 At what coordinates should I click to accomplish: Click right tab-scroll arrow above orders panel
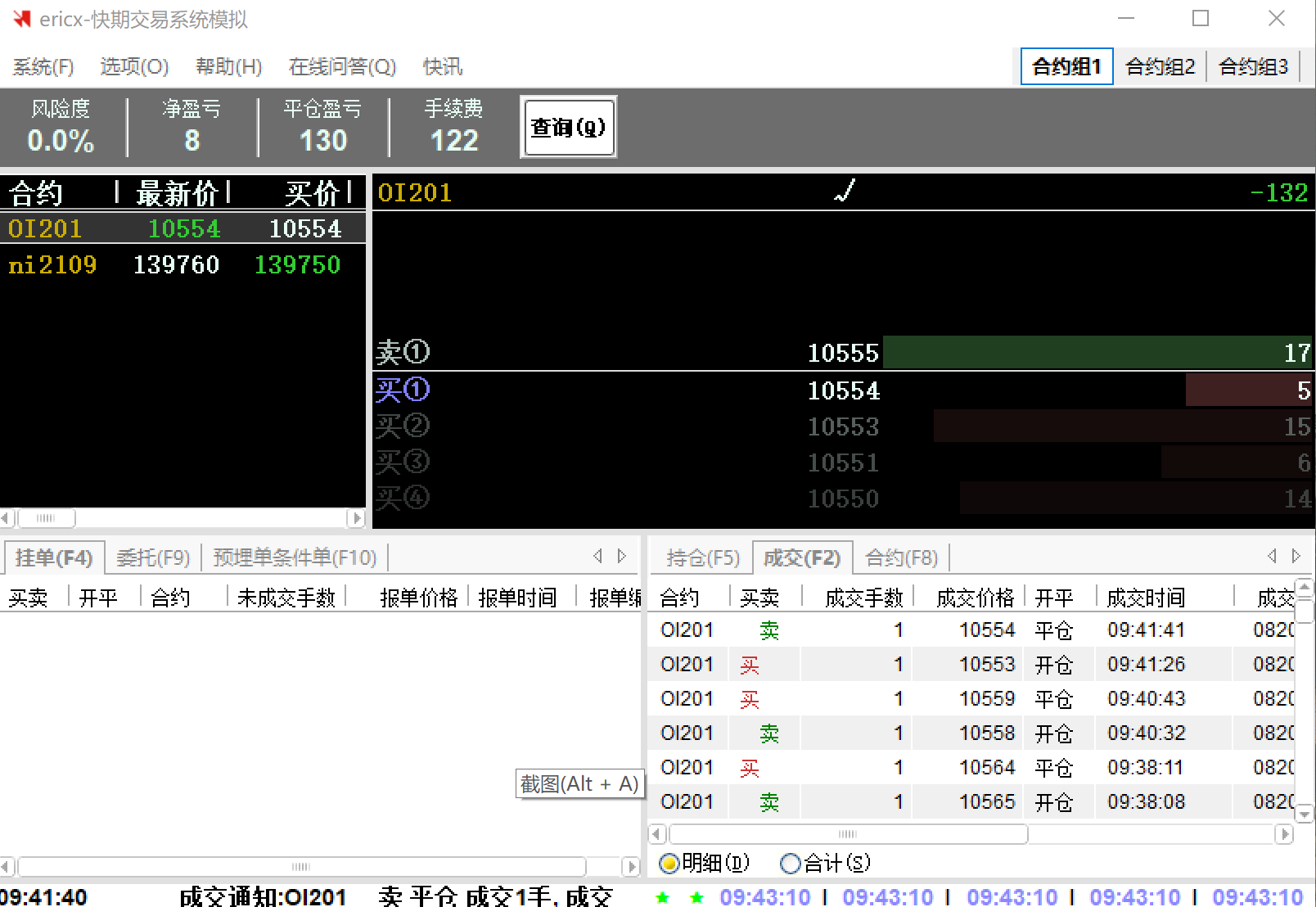pyautogui.click(x=622, y=557)
